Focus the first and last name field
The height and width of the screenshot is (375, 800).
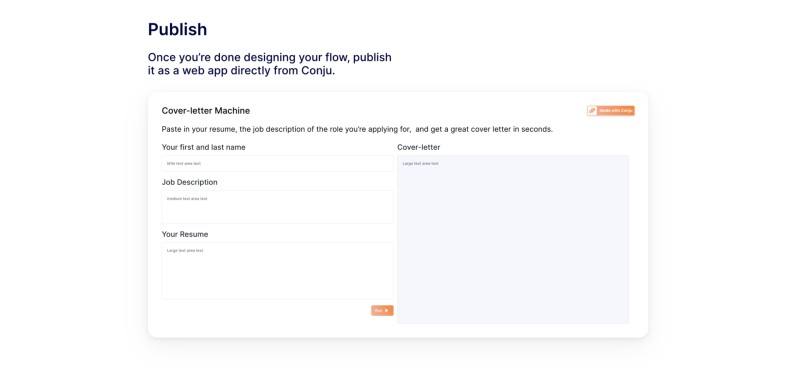tap(278, 163)
